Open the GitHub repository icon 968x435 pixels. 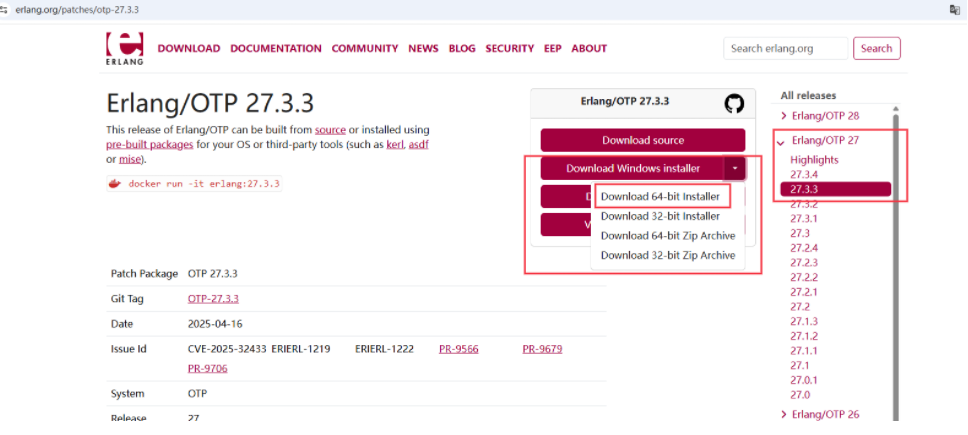coord(734,103)
